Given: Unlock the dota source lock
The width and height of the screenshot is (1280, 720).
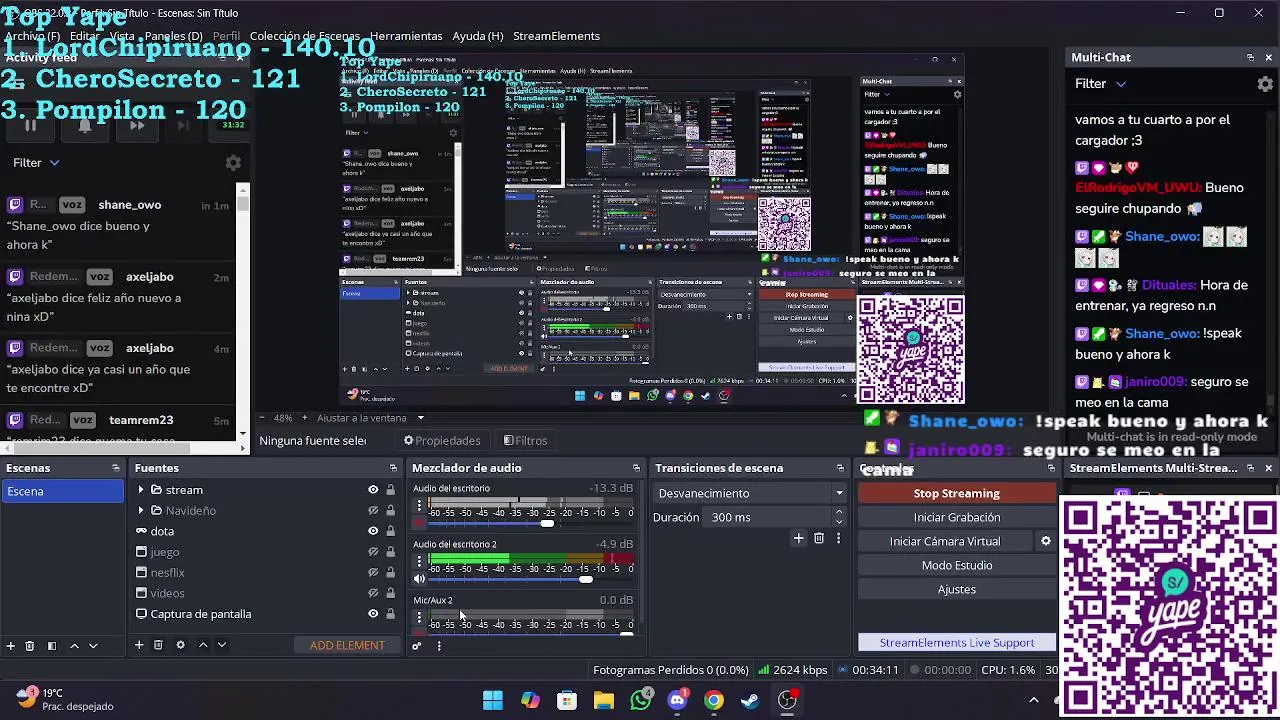Looking at the screenshot, I should point(390,531).
